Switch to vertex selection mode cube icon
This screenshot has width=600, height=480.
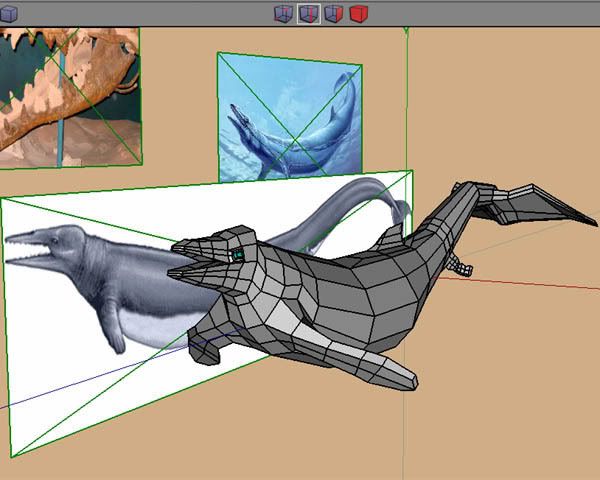click(x=283, y=14)
